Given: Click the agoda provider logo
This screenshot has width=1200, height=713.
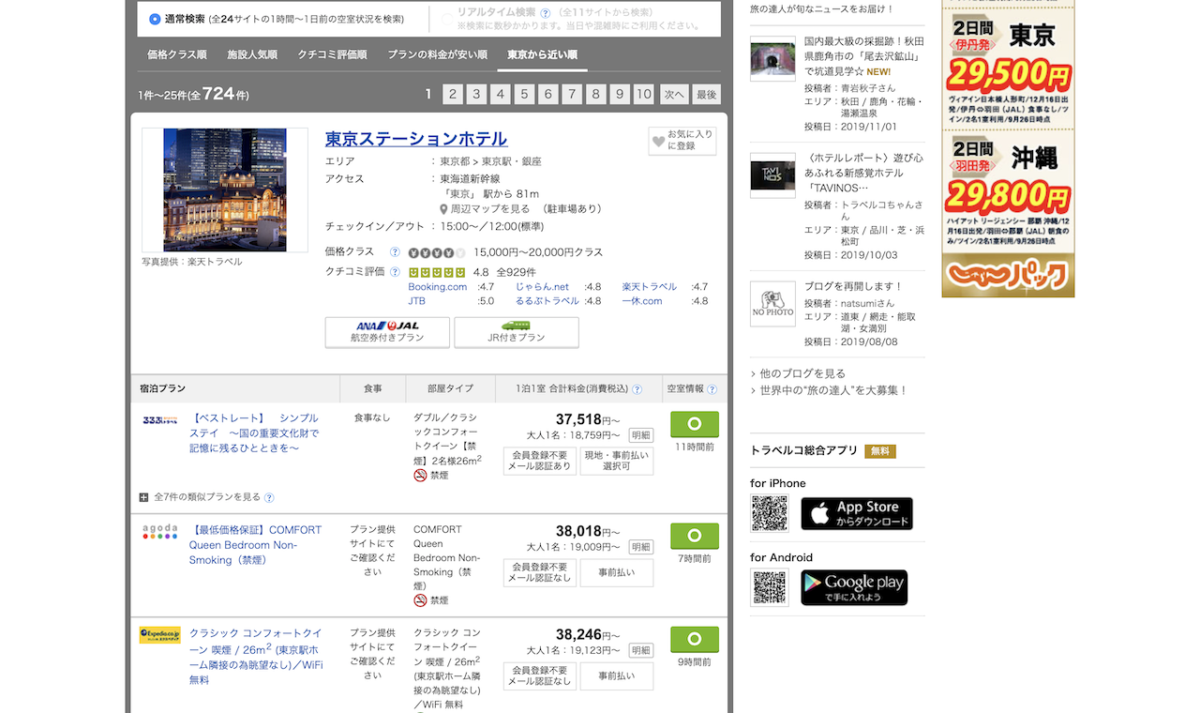Looking at the screenshot, I should (x=160, y=532).
